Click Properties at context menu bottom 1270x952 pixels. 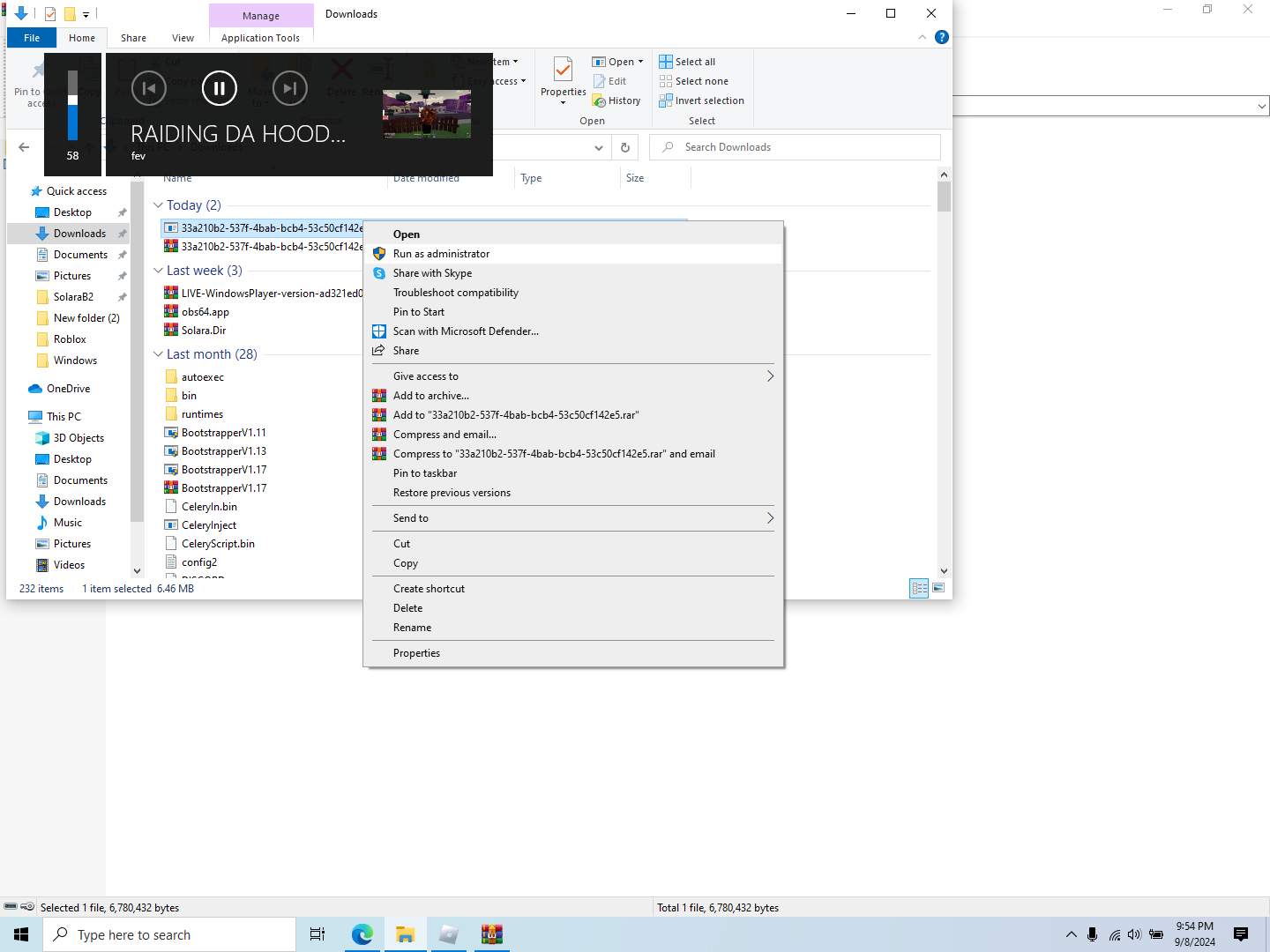click(573, 653)
